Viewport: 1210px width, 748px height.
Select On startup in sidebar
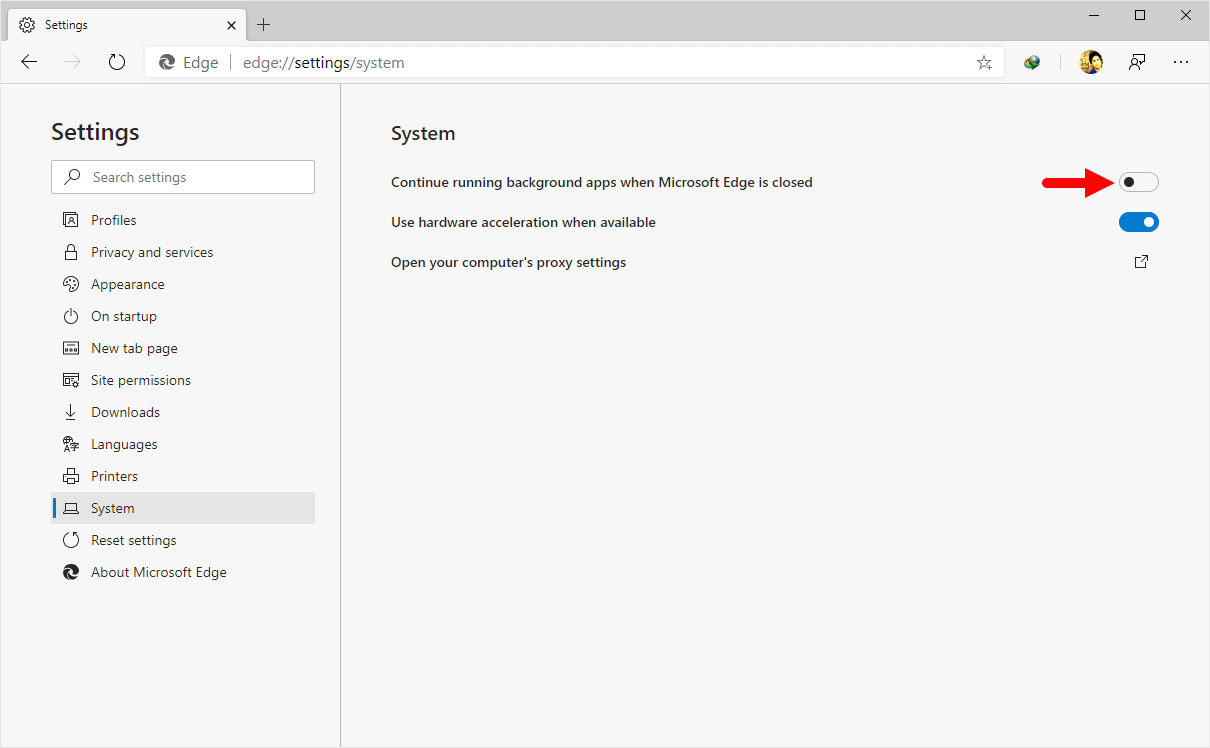183,316
